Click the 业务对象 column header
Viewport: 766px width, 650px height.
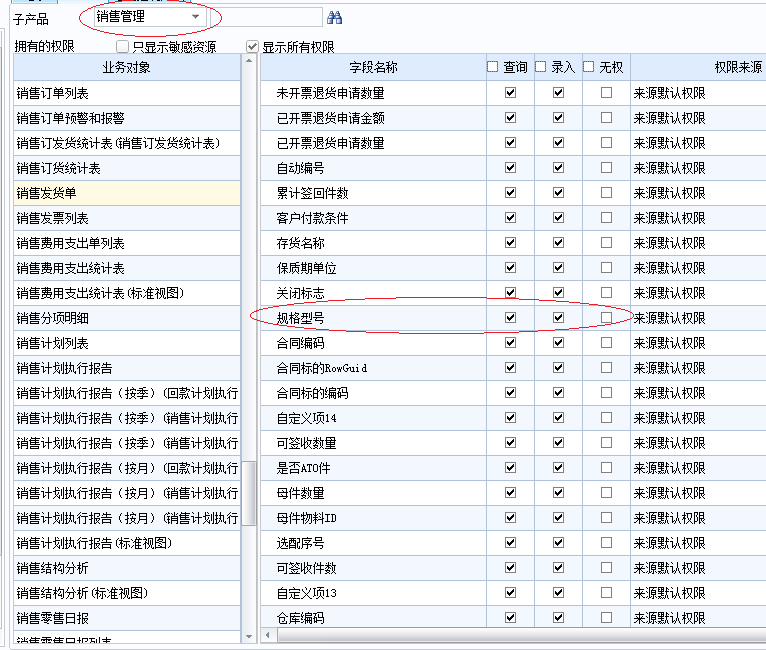[127, 67]
